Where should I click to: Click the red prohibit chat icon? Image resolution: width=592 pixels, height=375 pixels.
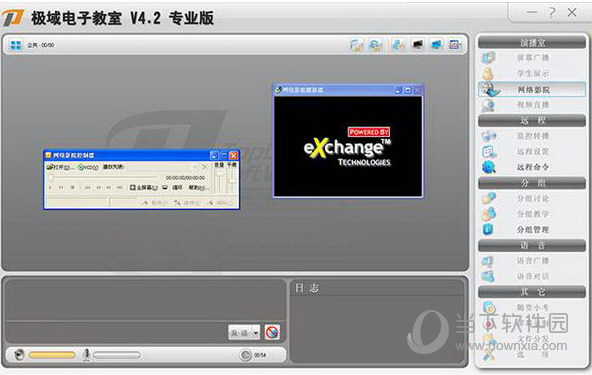click(272, 332)
